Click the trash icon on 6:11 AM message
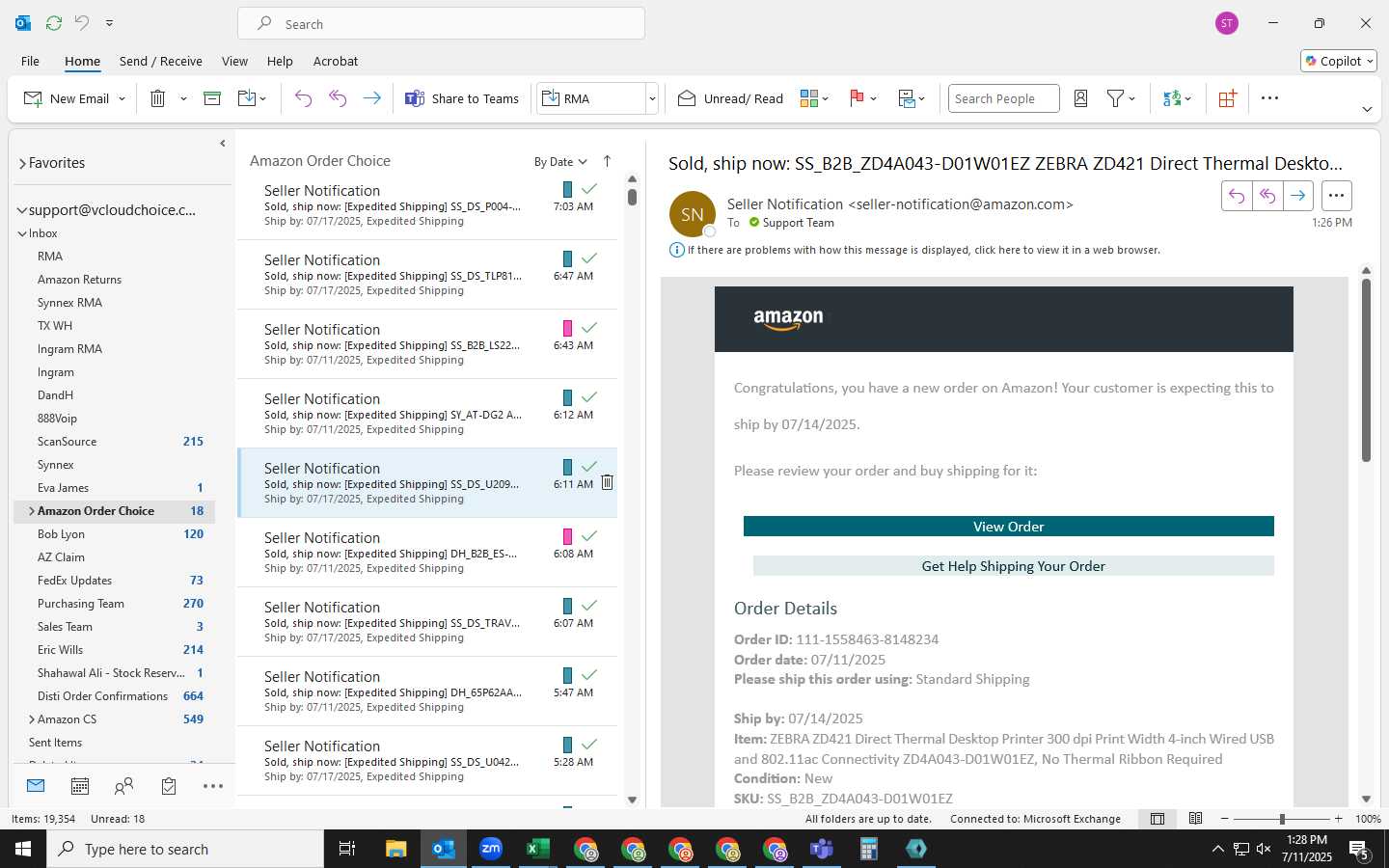1389x868 pixels. [x=607, y=482]
